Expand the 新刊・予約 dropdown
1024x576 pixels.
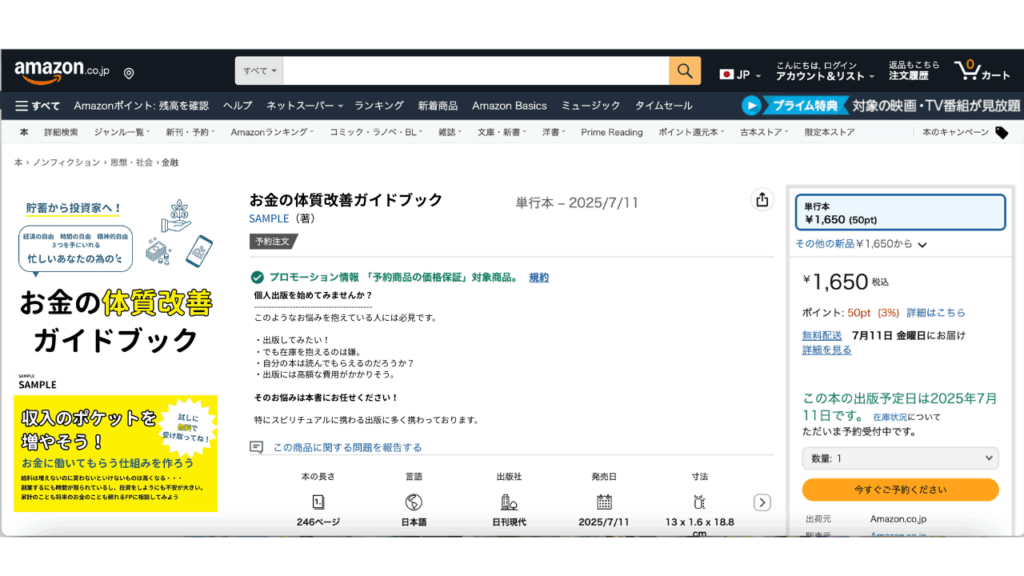pos(190,132)
